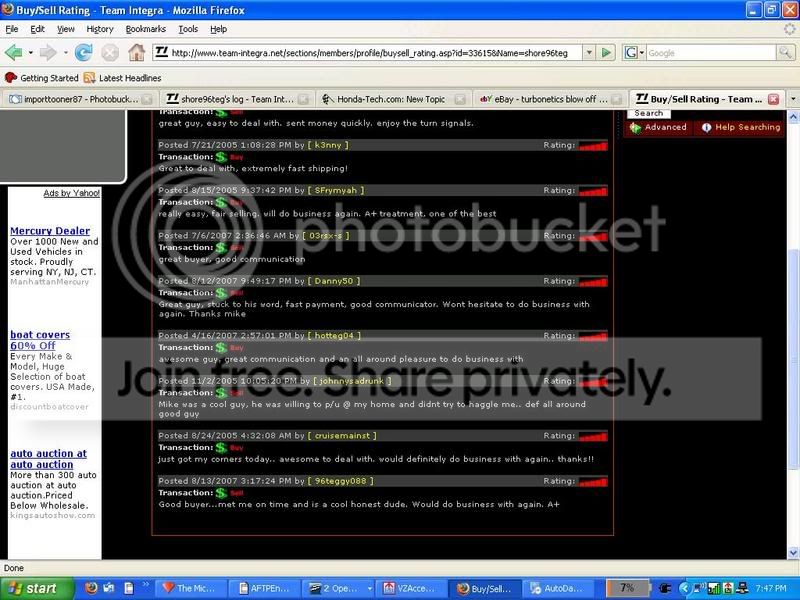Open the Back history dropdown arrow
Image resolution: width=800 pixels, height=600 pixels.
(31, 52)
